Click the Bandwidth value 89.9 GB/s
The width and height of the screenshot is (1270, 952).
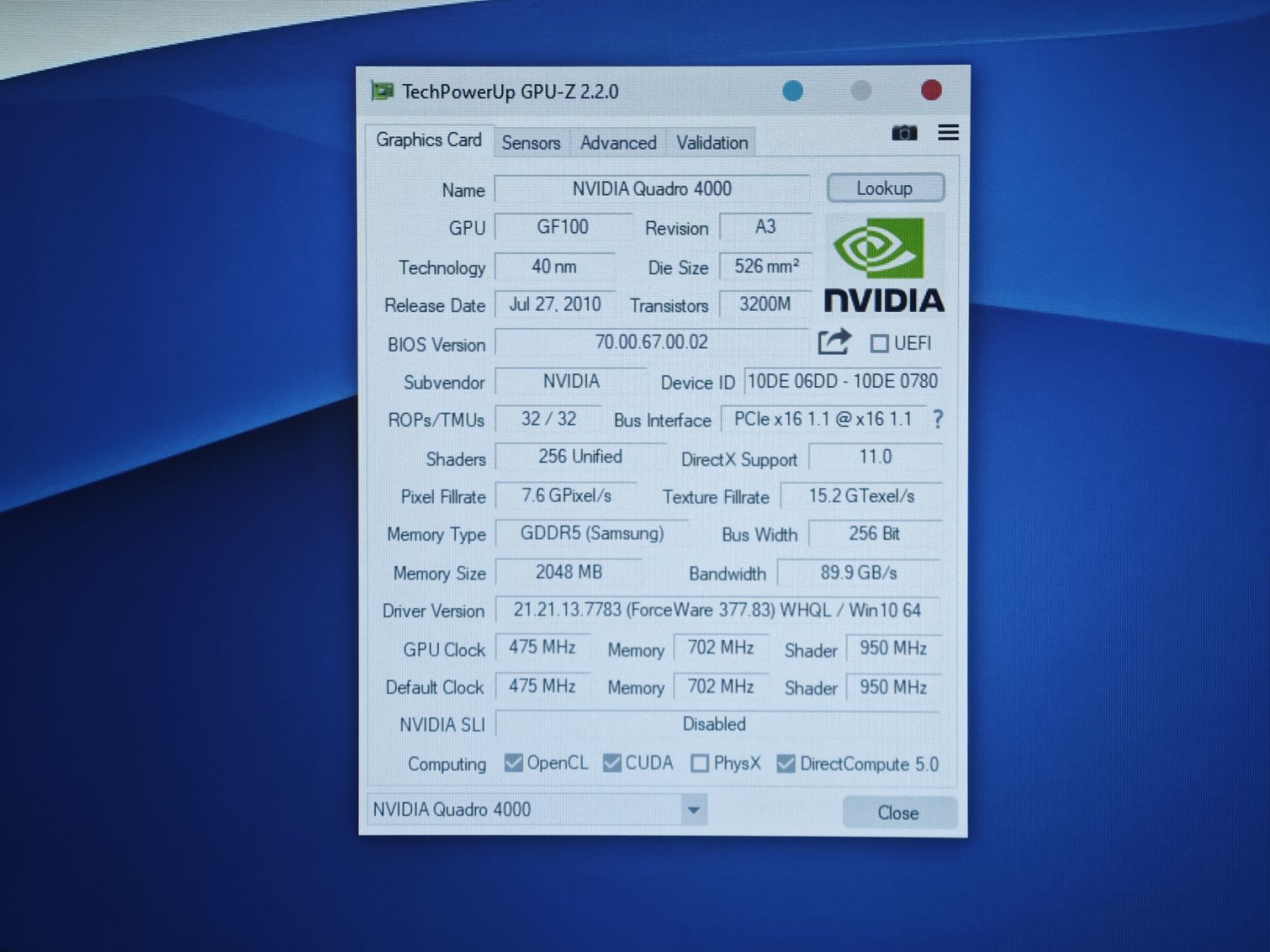click(859, 573)
